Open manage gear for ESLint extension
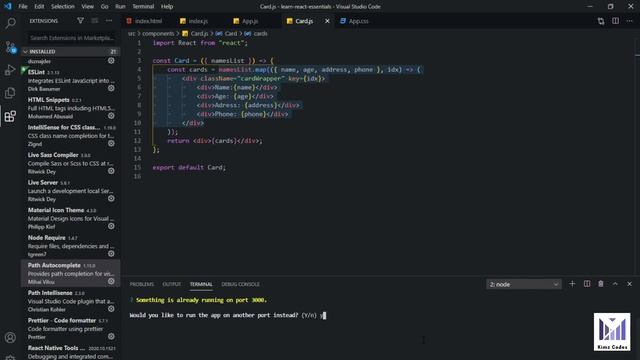This screenshot has height=360, width=640. [111, 88]
